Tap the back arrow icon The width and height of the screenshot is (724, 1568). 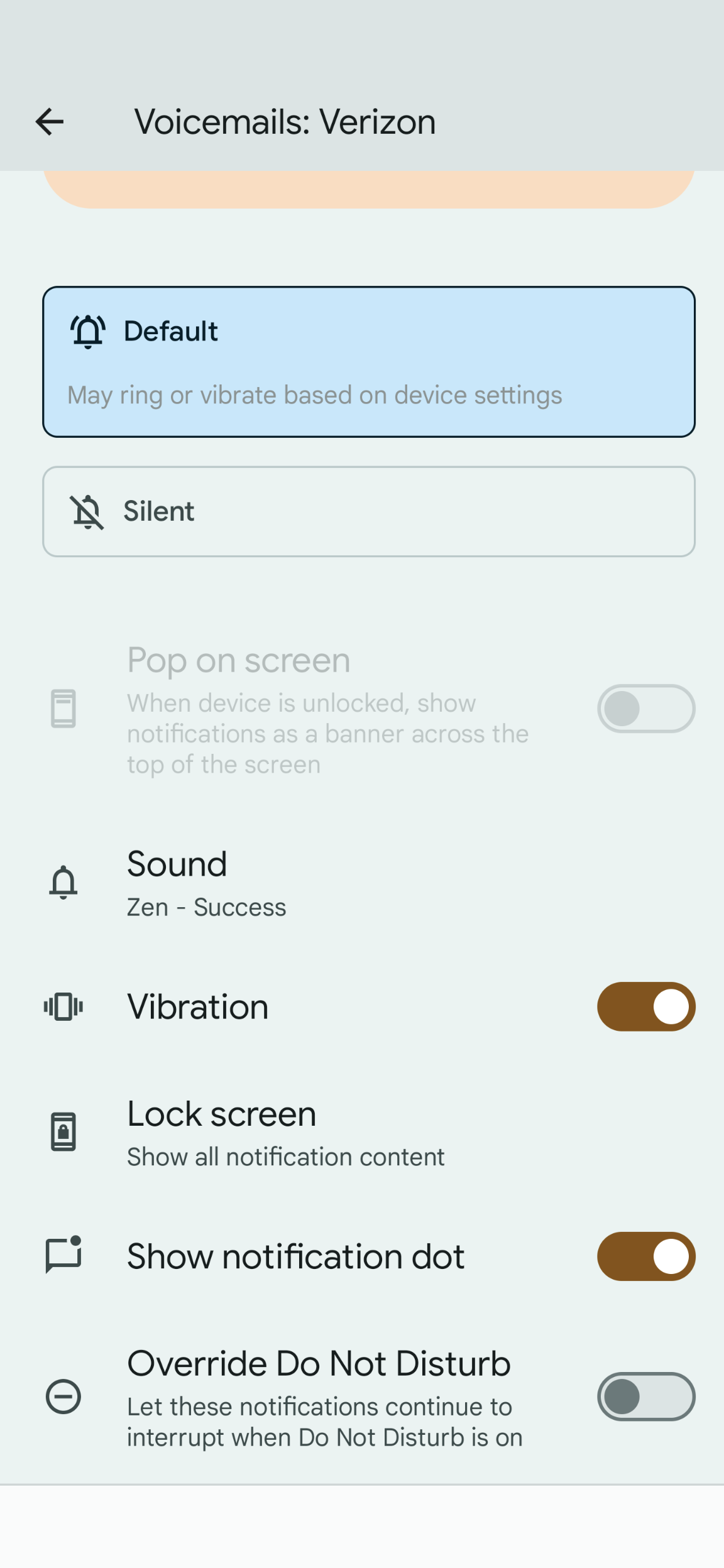(x=50, y=122)
